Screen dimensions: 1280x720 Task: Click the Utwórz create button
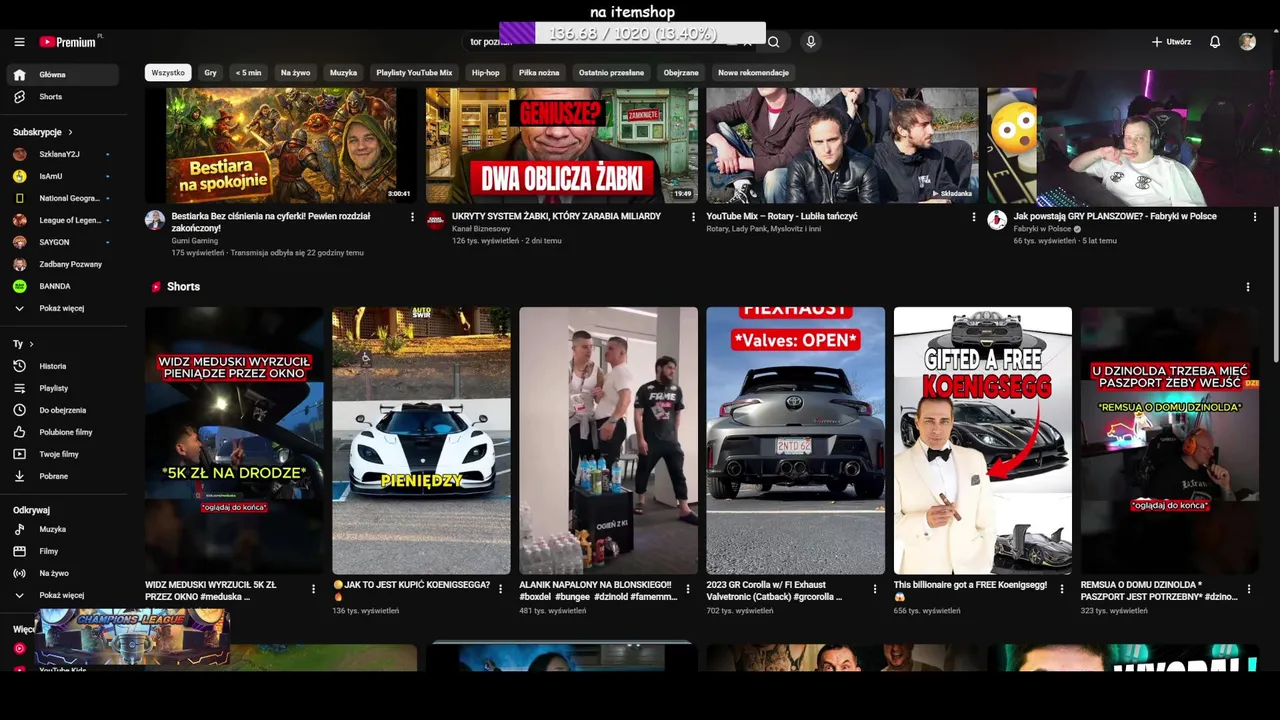click(x=1171, y=42)
